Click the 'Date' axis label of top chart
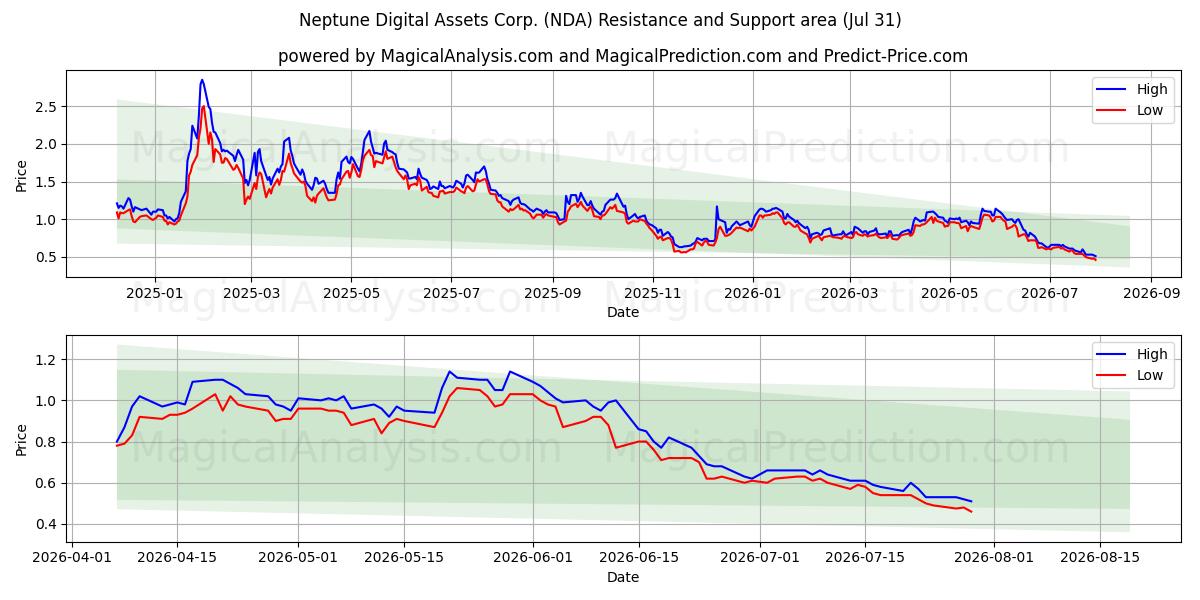Screen dimensions: 1200x600 click(623, 312)
